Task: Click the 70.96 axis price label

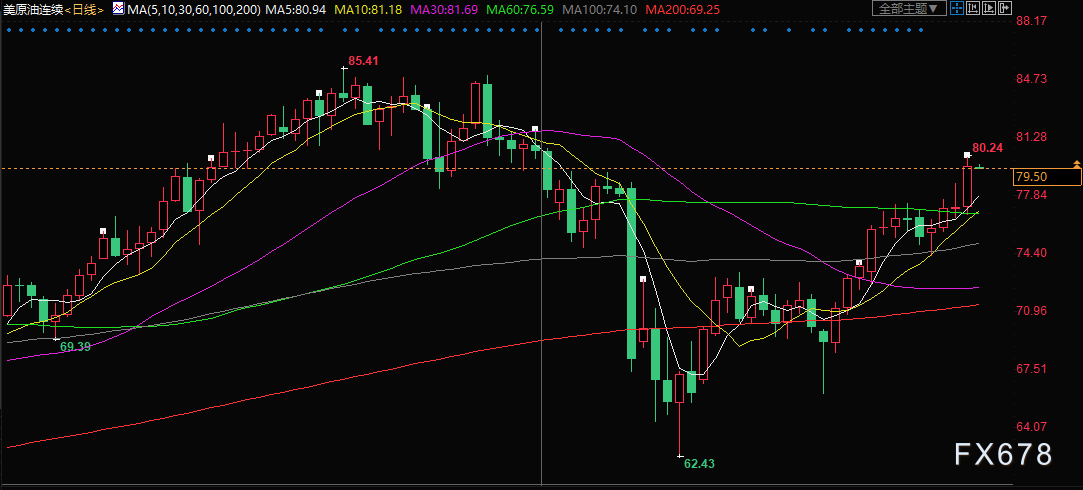Action: [x=1032, y=311]
